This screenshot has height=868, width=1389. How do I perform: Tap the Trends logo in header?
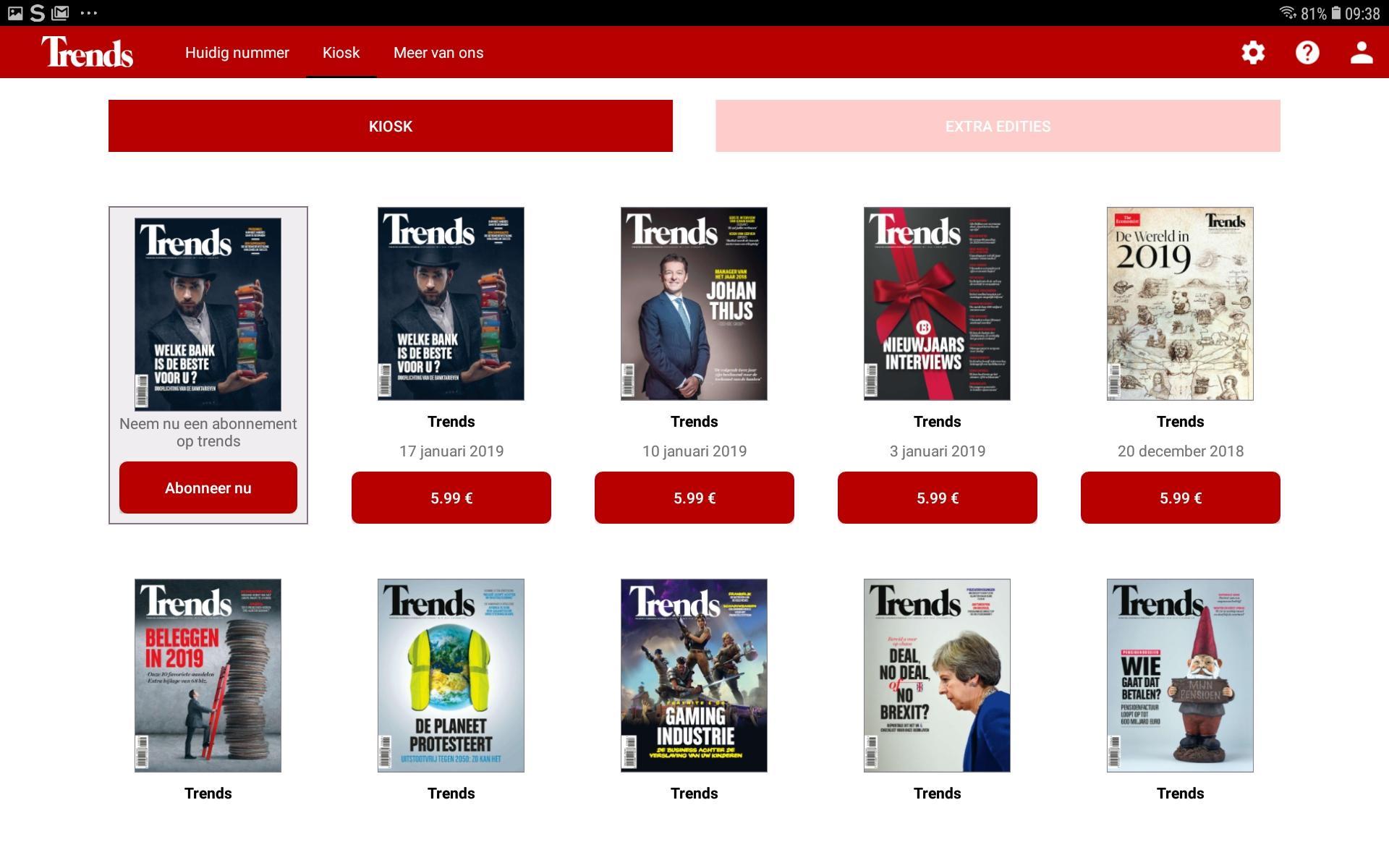[x=88, y=52]
